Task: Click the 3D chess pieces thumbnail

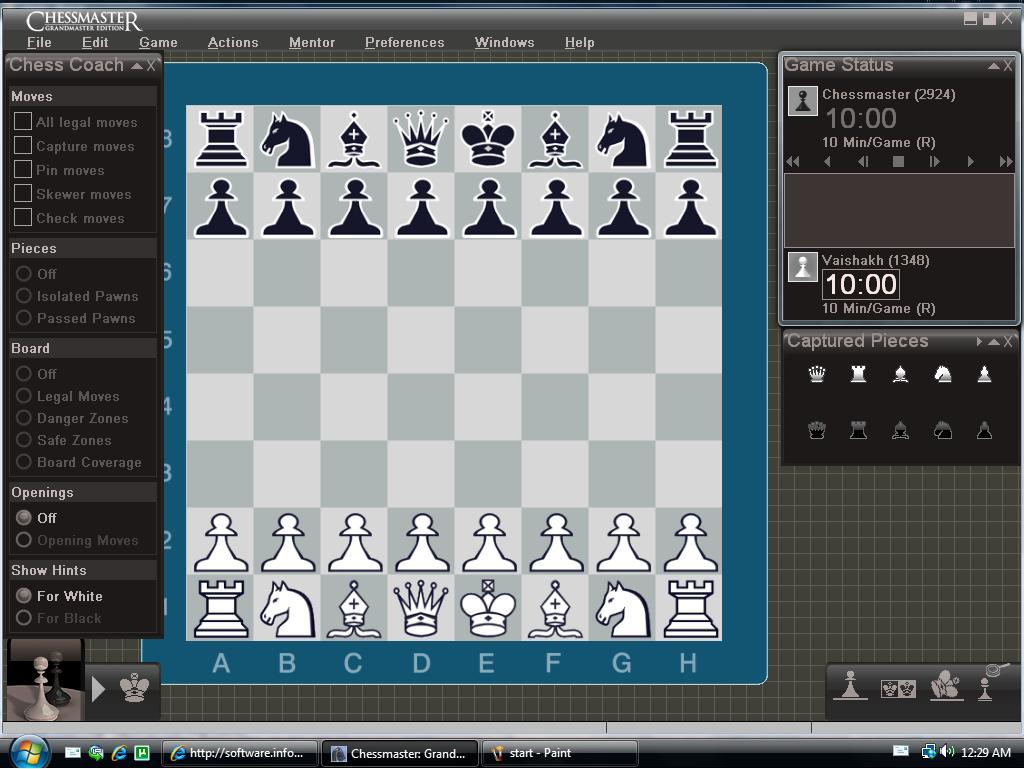Action: coord(44,679)
